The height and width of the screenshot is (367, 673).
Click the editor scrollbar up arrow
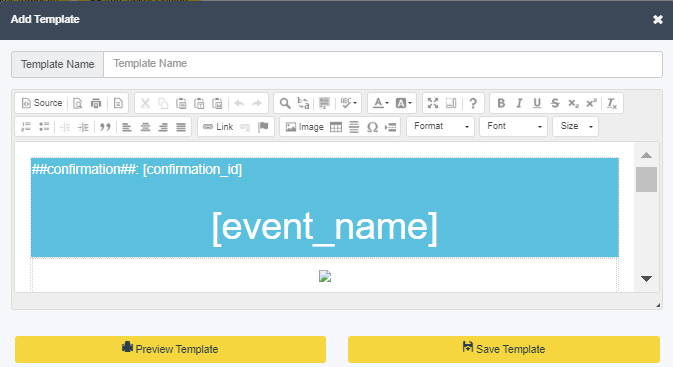point(646,155)
